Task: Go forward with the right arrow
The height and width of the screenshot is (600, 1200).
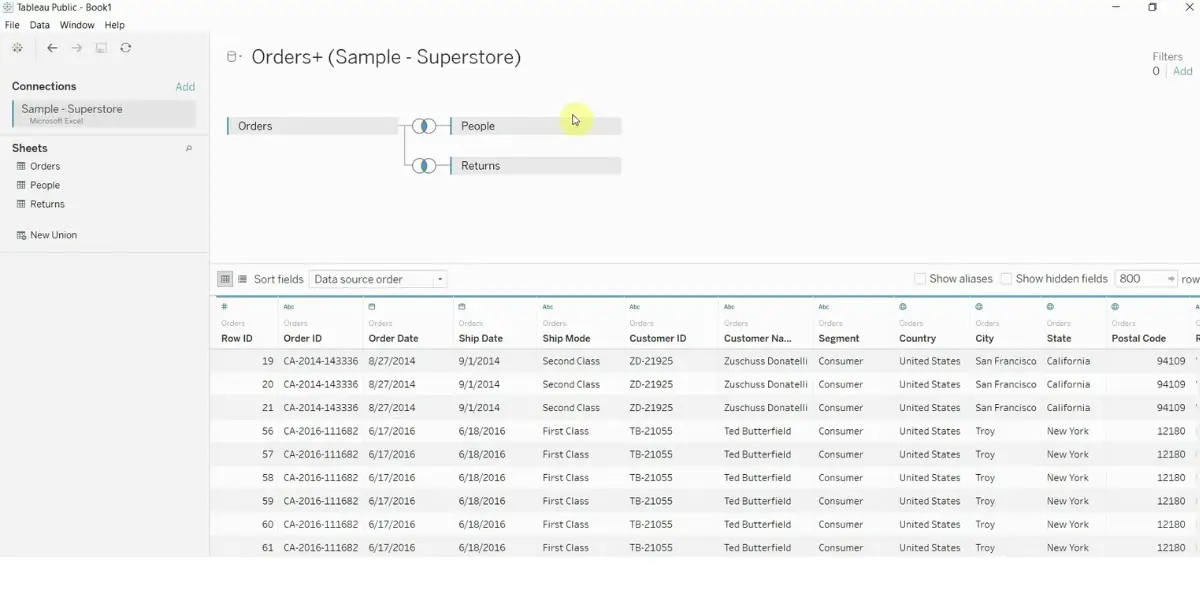Action: pos(76,48)
